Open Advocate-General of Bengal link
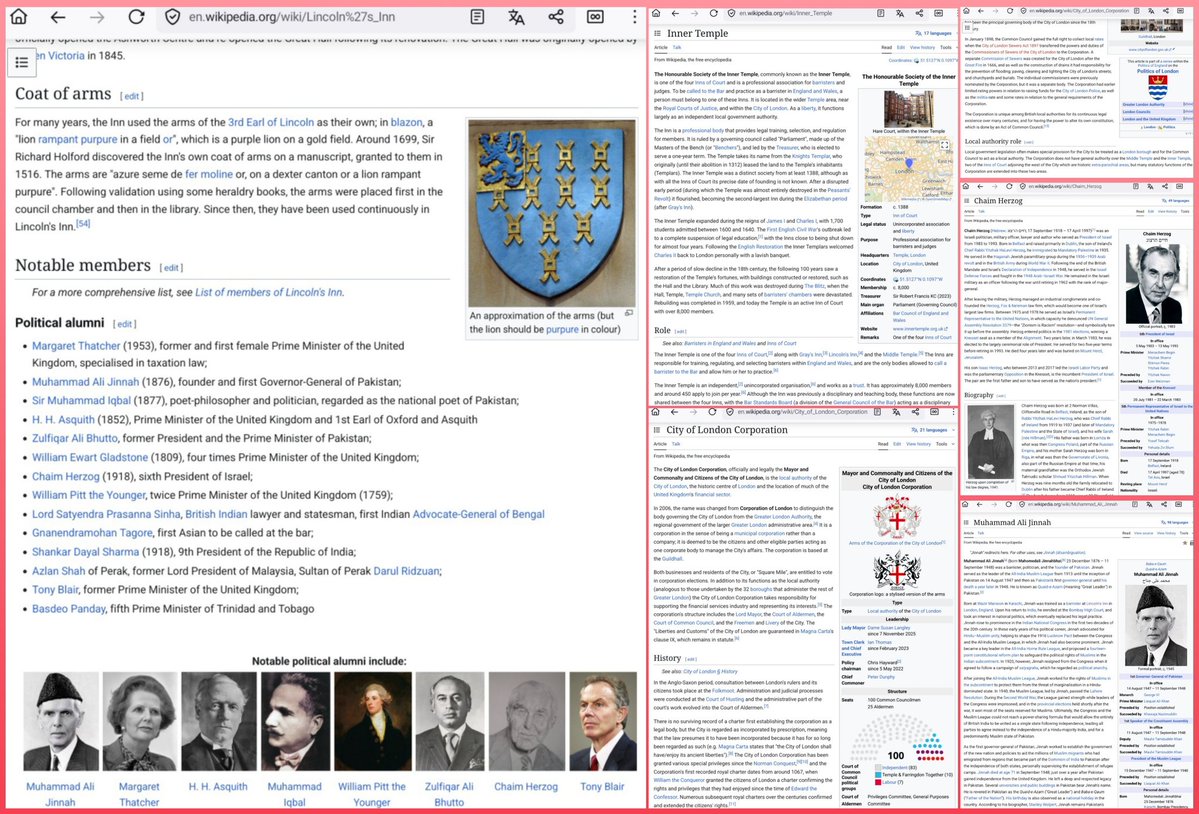 [x=479, y=514]
